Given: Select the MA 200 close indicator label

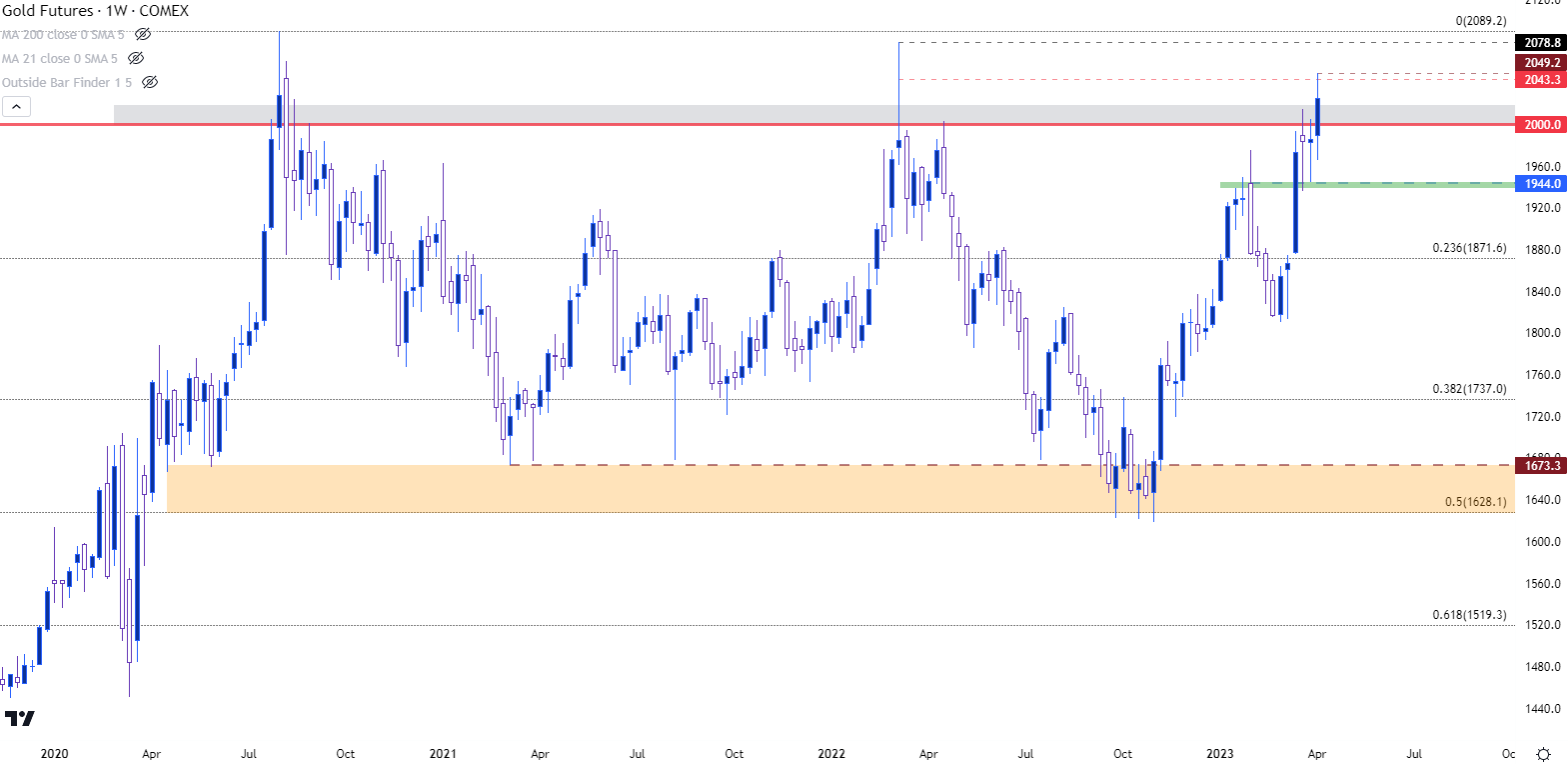Looking at the screenshot, I should tap(63, 34).
